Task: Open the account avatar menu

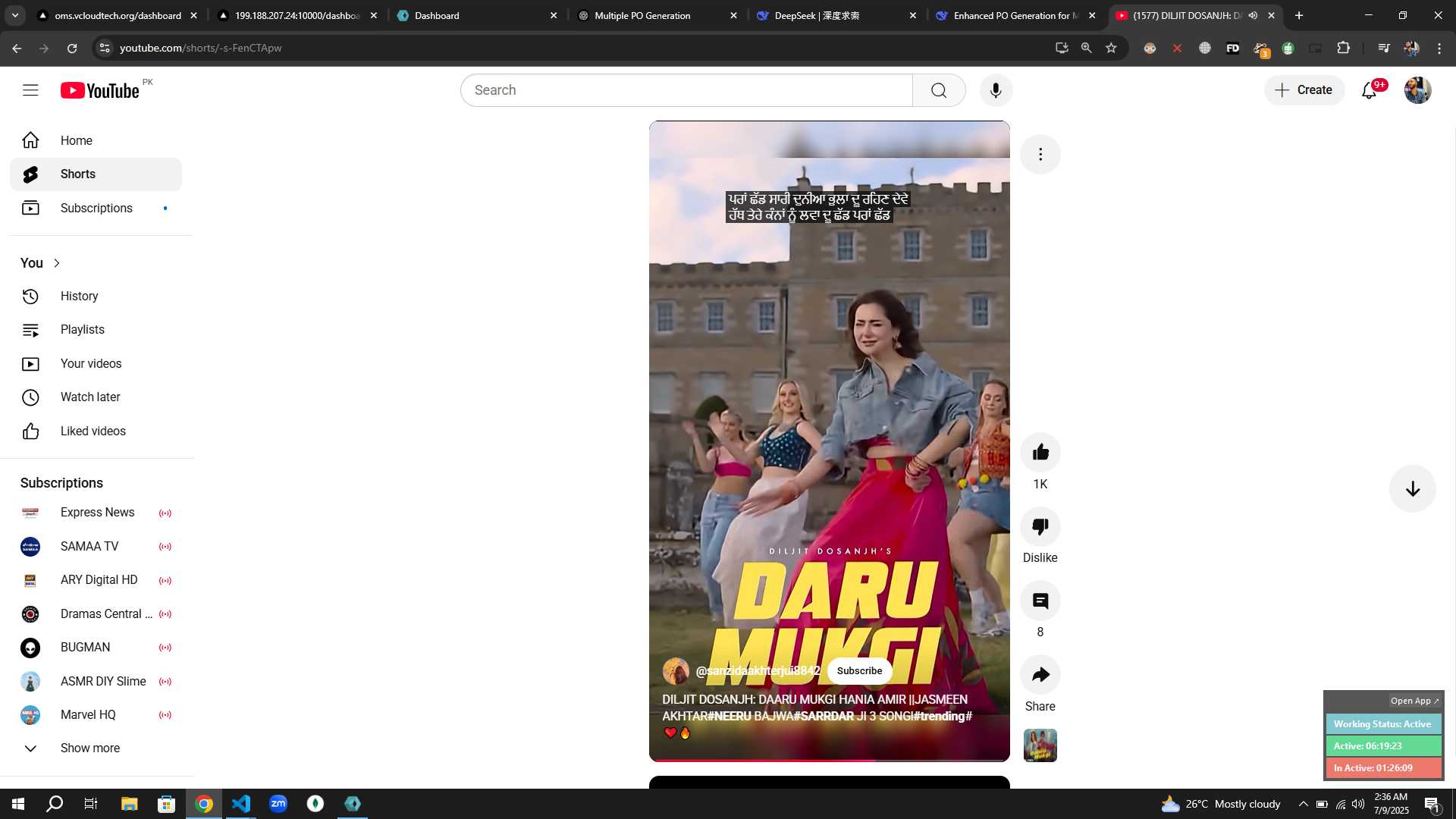Action: click(x=1417, y=90)
